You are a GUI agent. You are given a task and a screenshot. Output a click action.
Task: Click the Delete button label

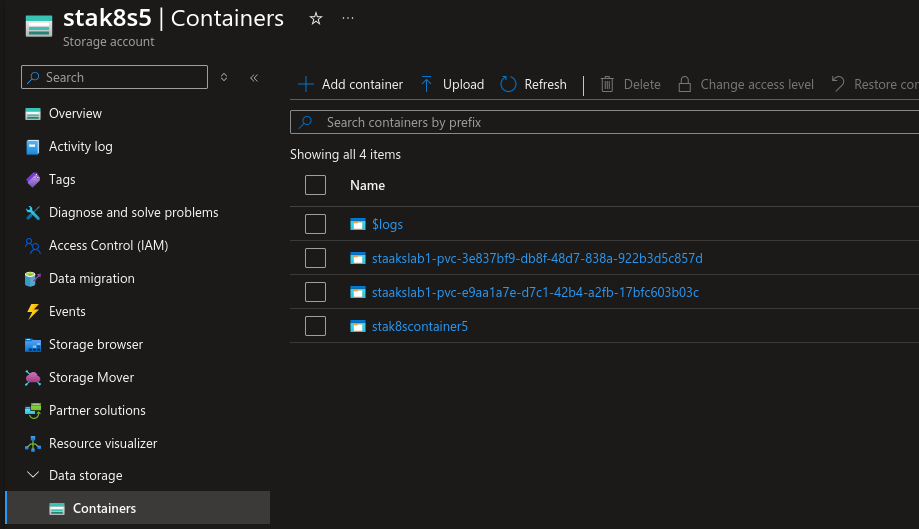(642, 84)
